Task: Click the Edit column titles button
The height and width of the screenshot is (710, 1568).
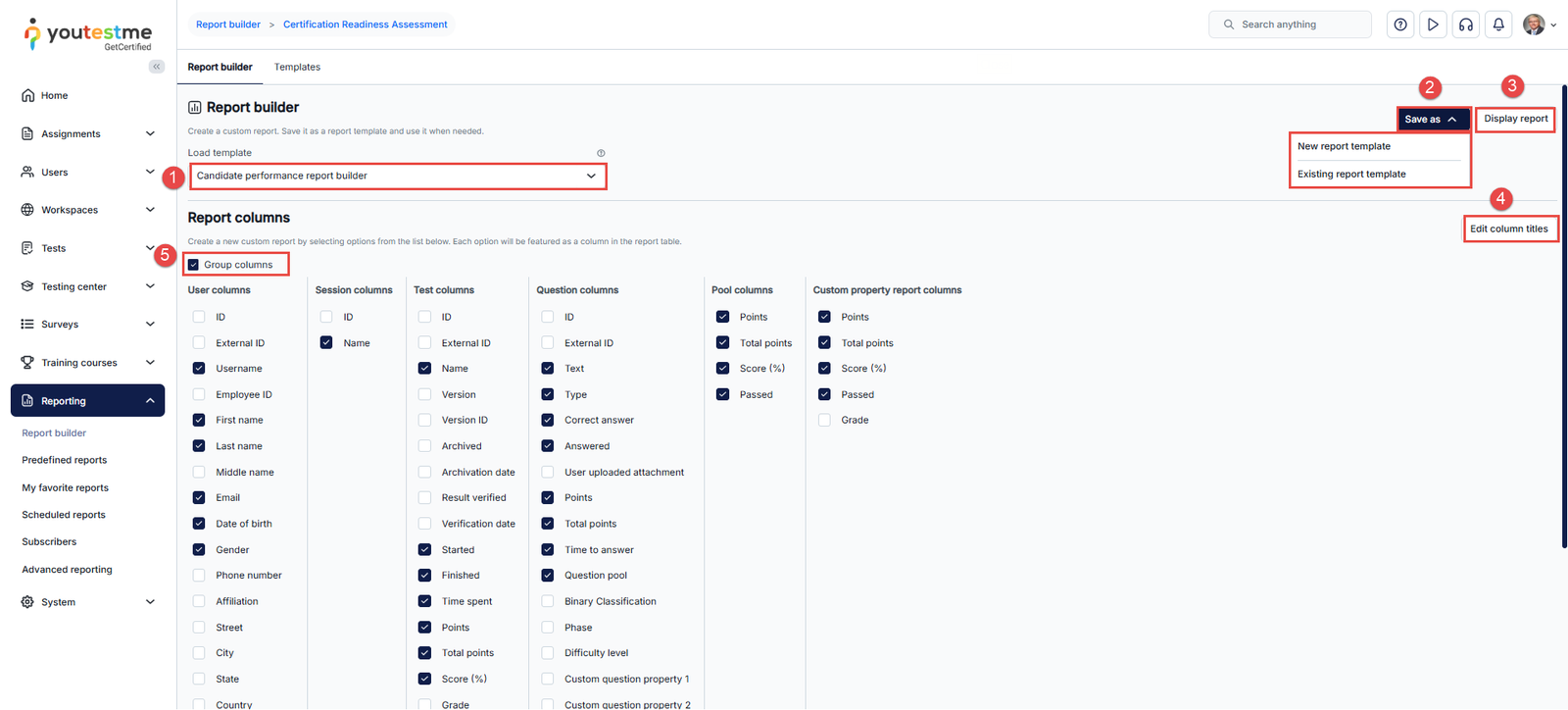Action: 1509,228
